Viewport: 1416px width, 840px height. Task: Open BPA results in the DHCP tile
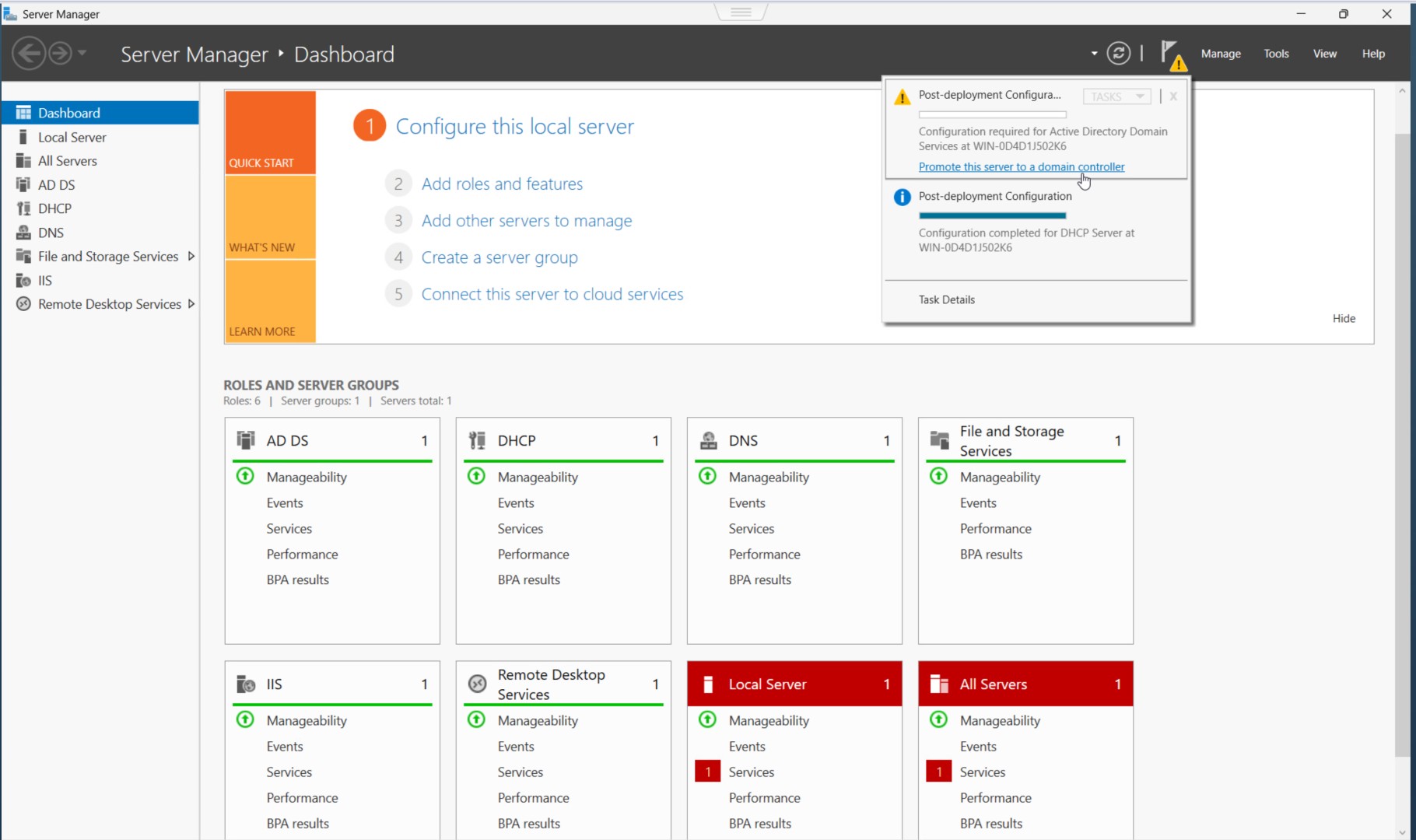(x=528, y=579)
